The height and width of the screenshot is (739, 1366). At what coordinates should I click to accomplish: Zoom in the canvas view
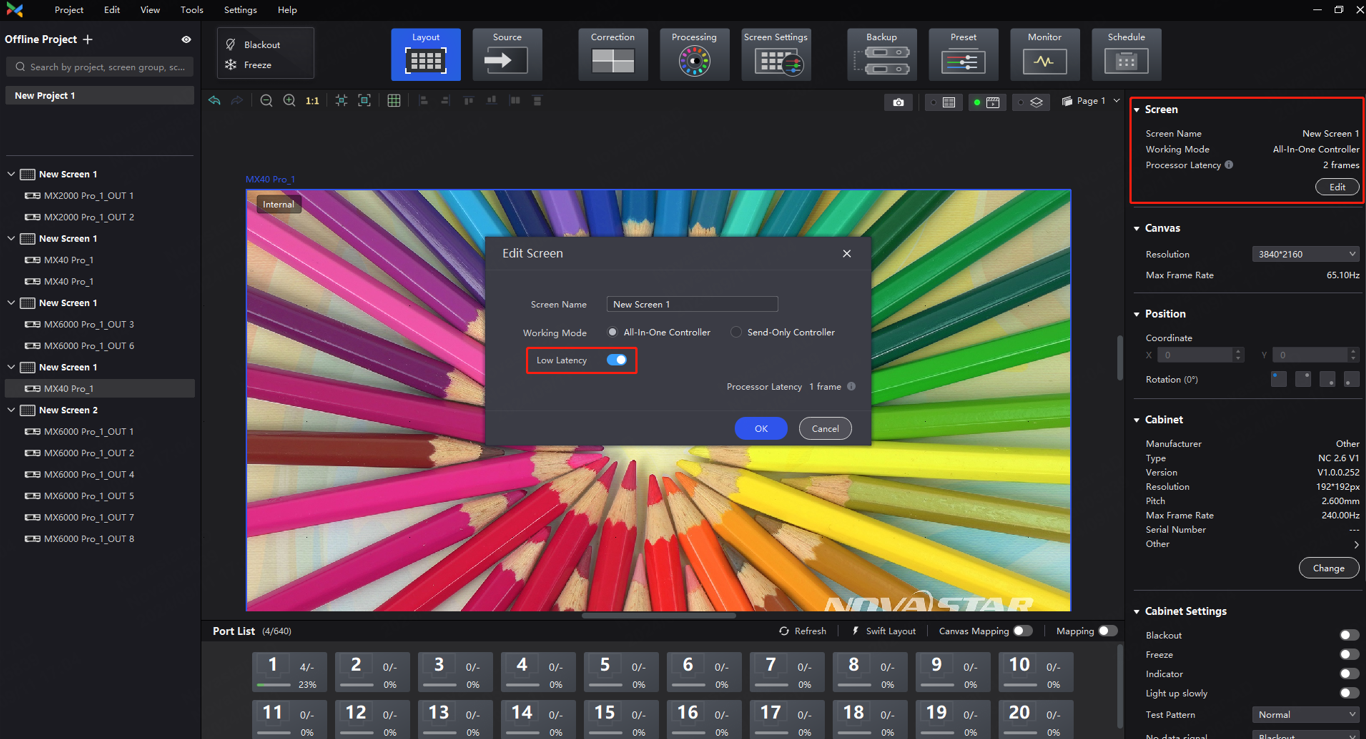click(289, 101)
